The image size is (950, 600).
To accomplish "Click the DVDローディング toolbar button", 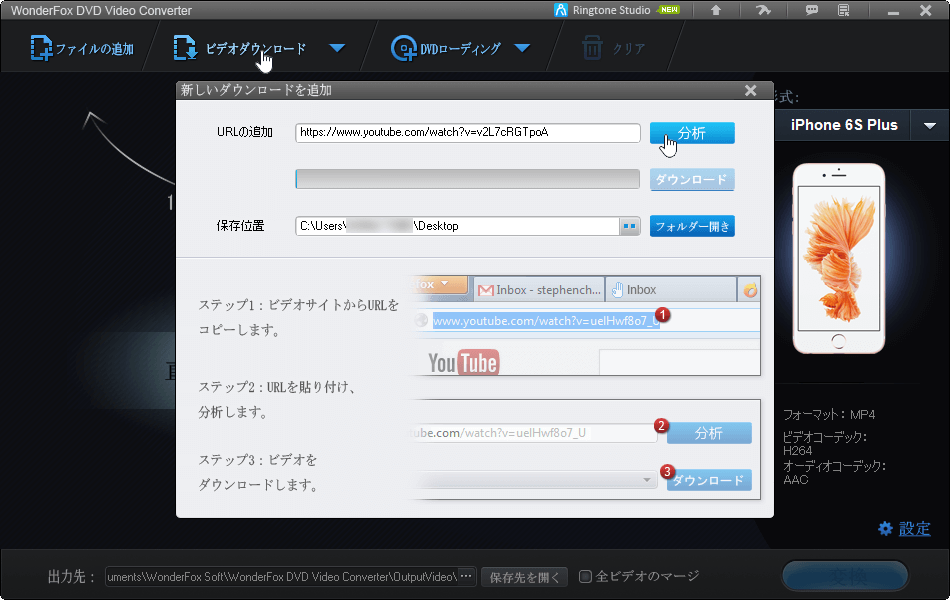I will click(x=446, y=48).
